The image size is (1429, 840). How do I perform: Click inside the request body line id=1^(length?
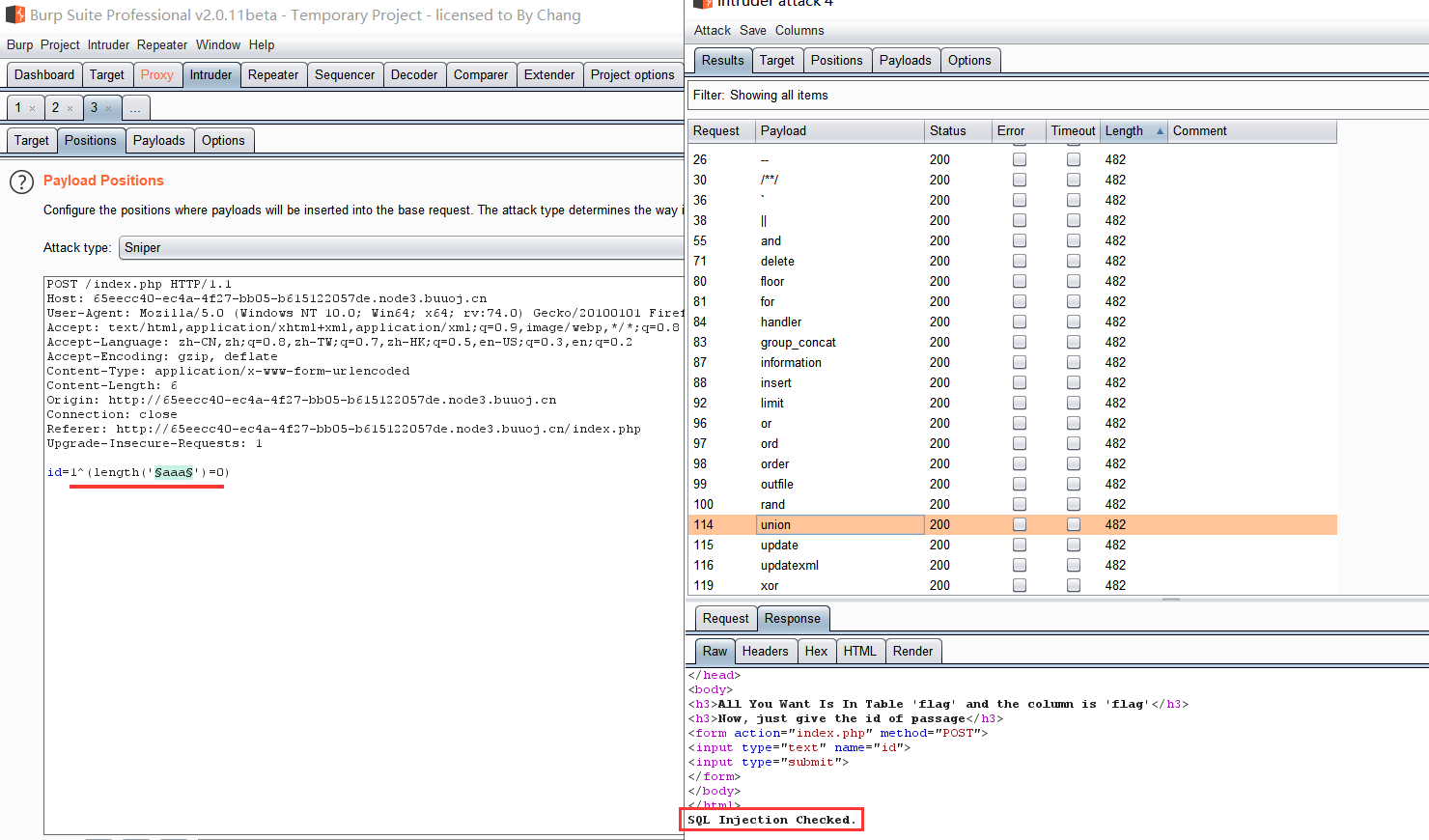(x=138, y=473)
